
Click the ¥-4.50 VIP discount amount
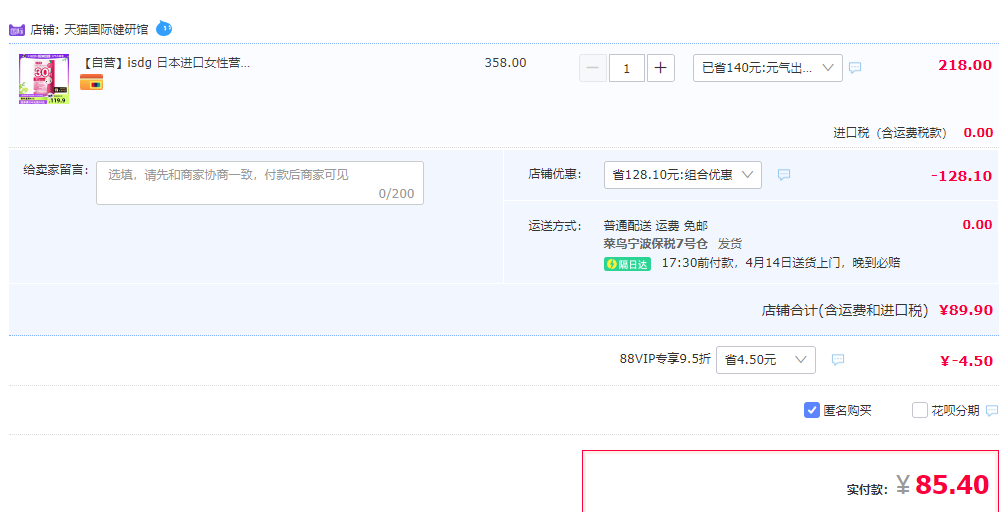[966, 361]
